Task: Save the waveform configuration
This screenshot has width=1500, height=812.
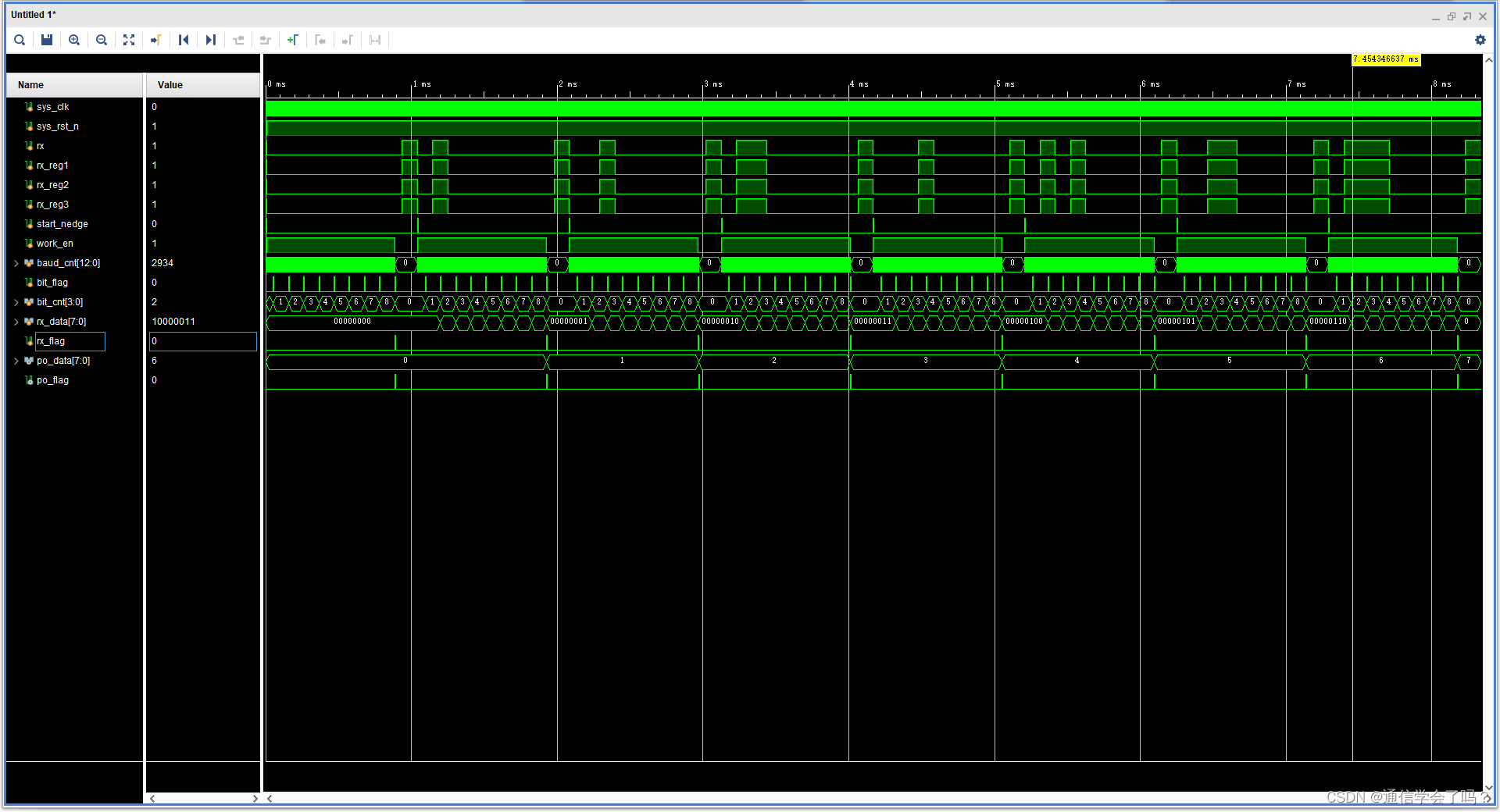Action: [x=47, y=40]
